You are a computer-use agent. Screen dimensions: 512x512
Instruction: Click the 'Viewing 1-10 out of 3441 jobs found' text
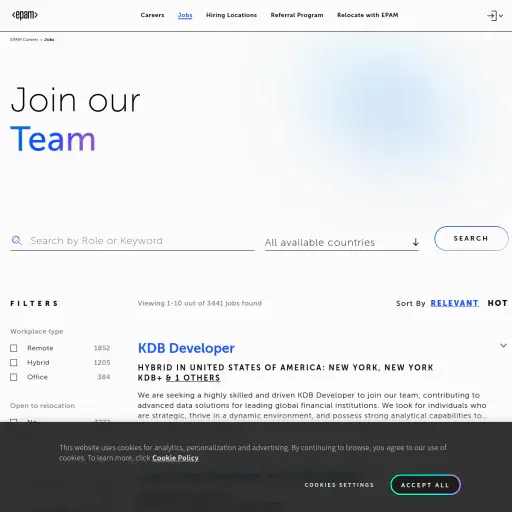coord(200,303)
